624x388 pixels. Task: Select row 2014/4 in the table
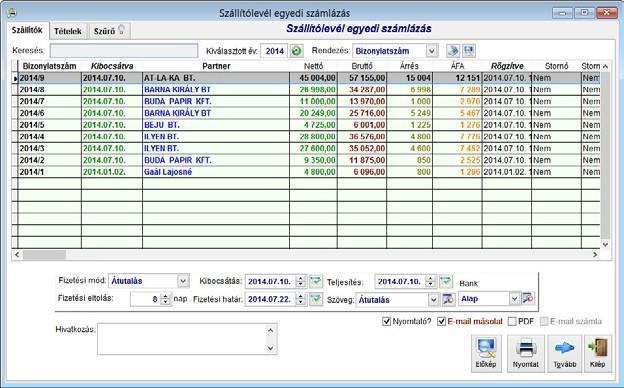pos(306,136)
